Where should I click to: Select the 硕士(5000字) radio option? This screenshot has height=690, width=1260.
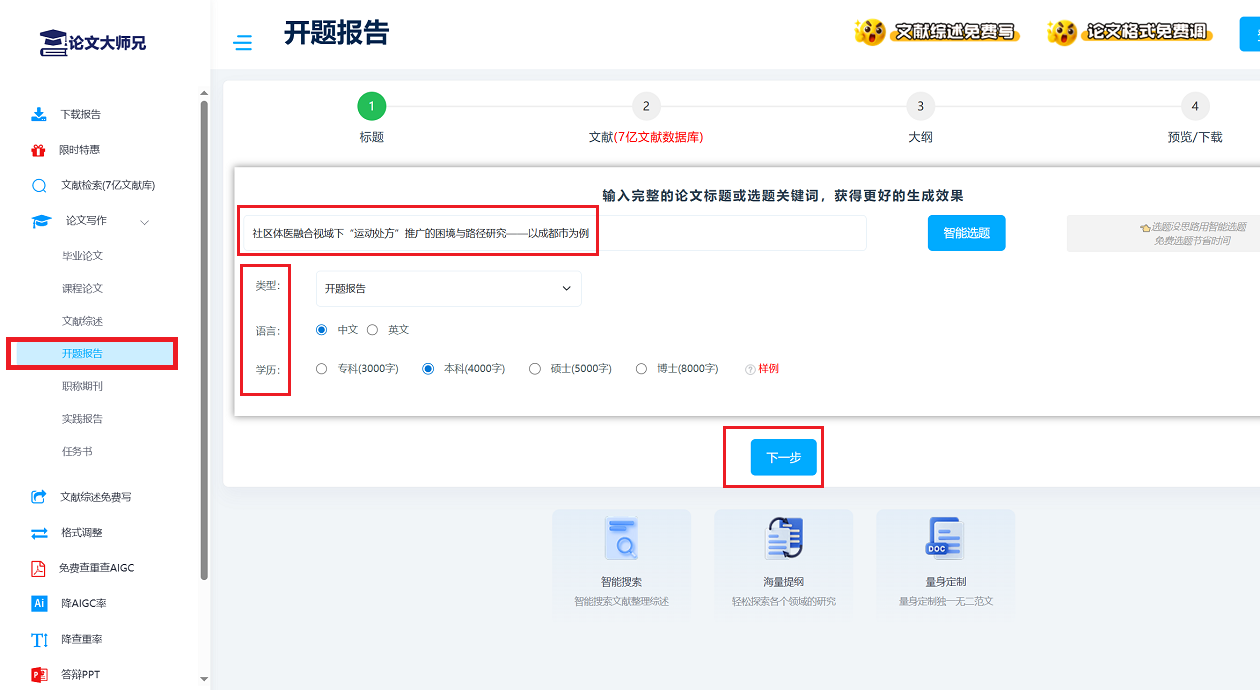click(535, 369)
